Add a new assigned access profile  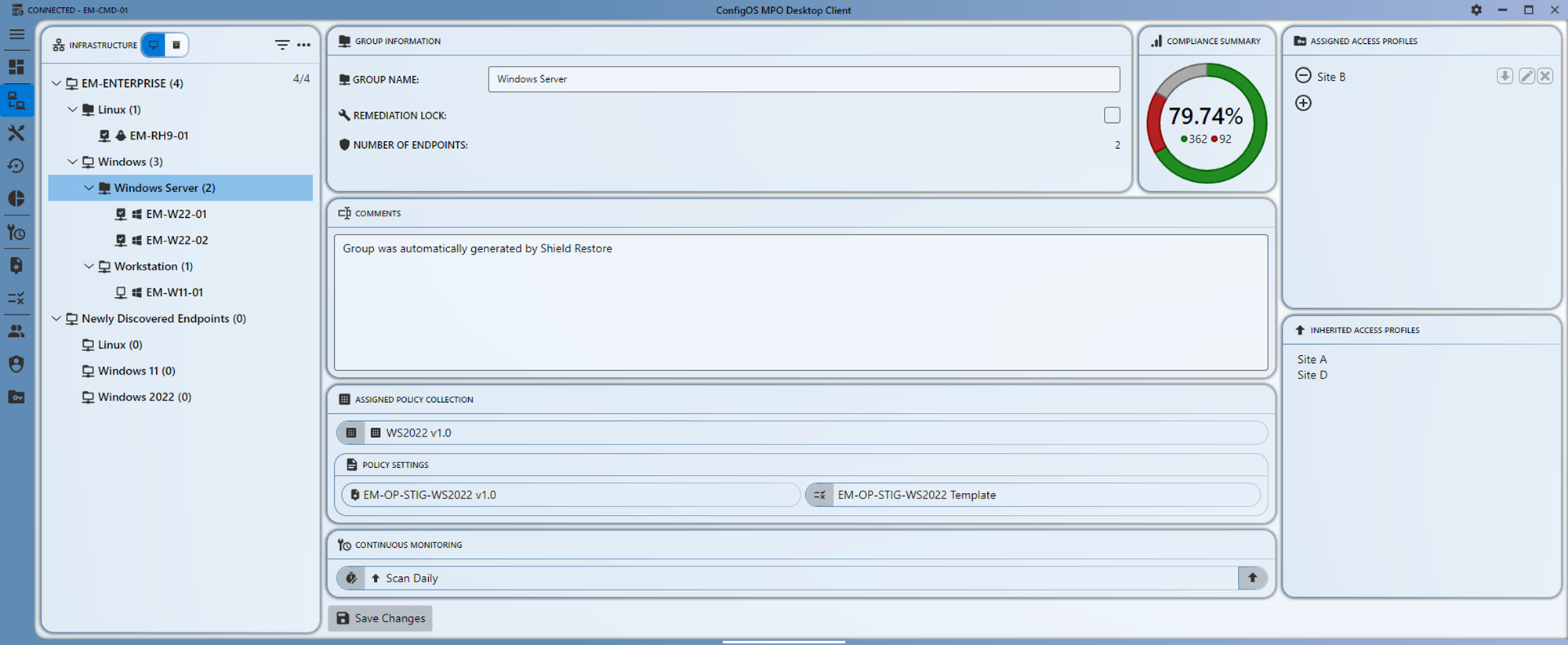point(1303,103)
